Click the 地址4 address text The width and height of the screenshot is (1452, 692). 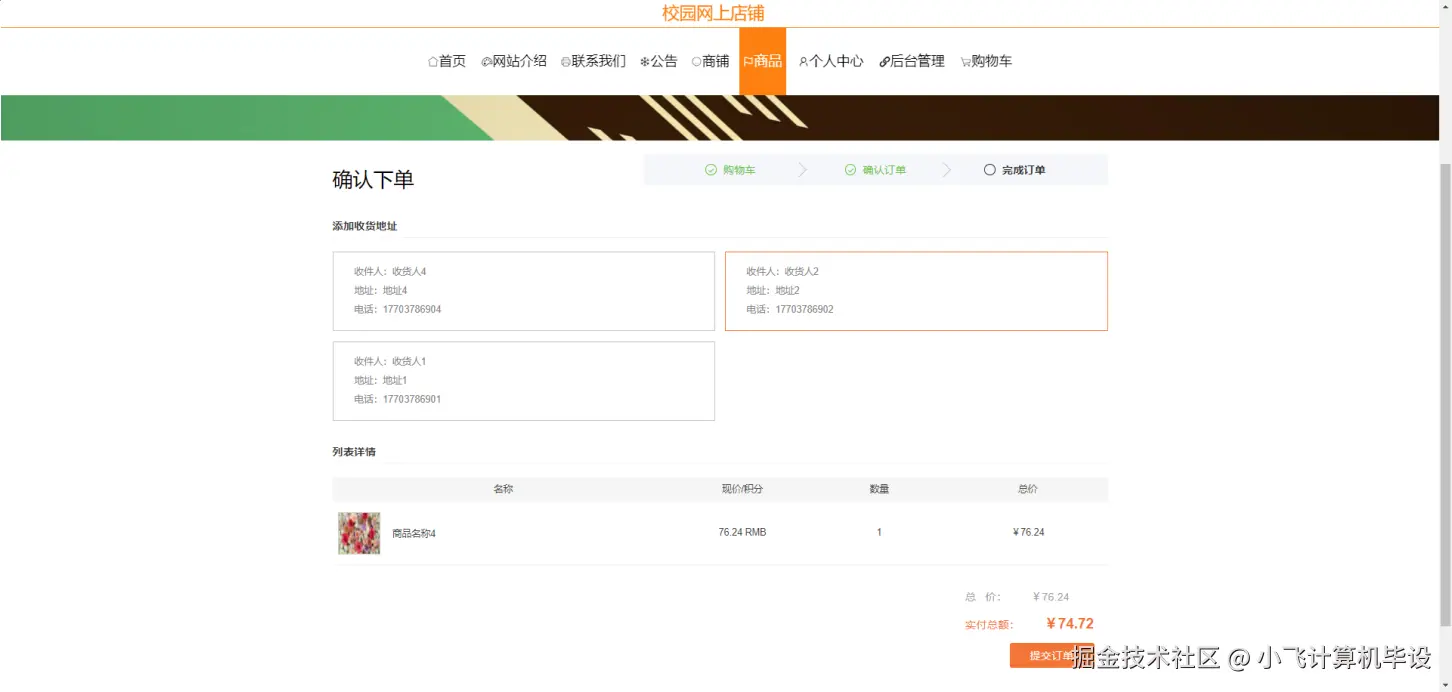395,291
